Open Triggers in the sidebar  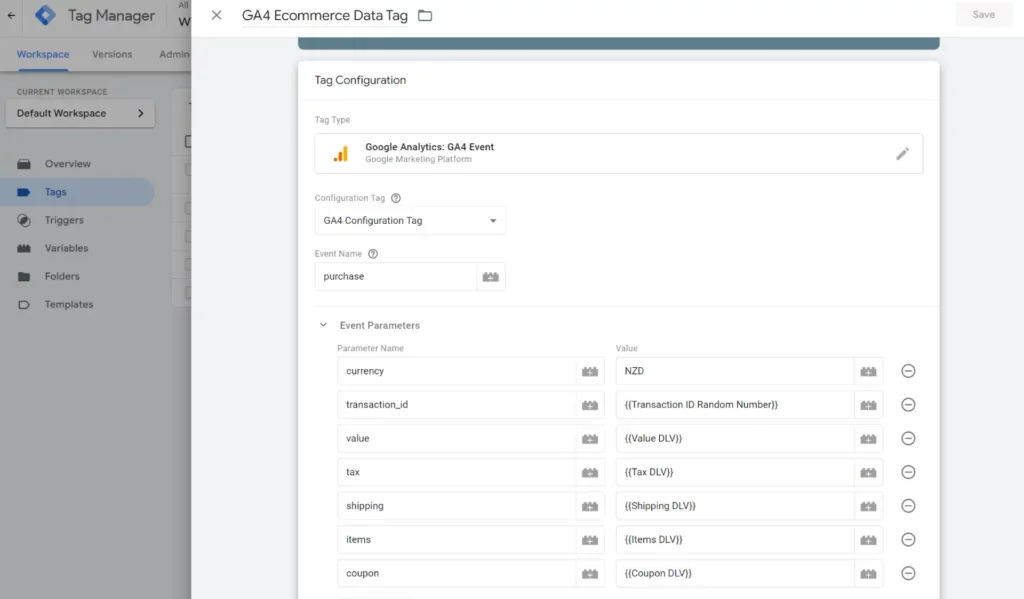[x=77, y=220]
